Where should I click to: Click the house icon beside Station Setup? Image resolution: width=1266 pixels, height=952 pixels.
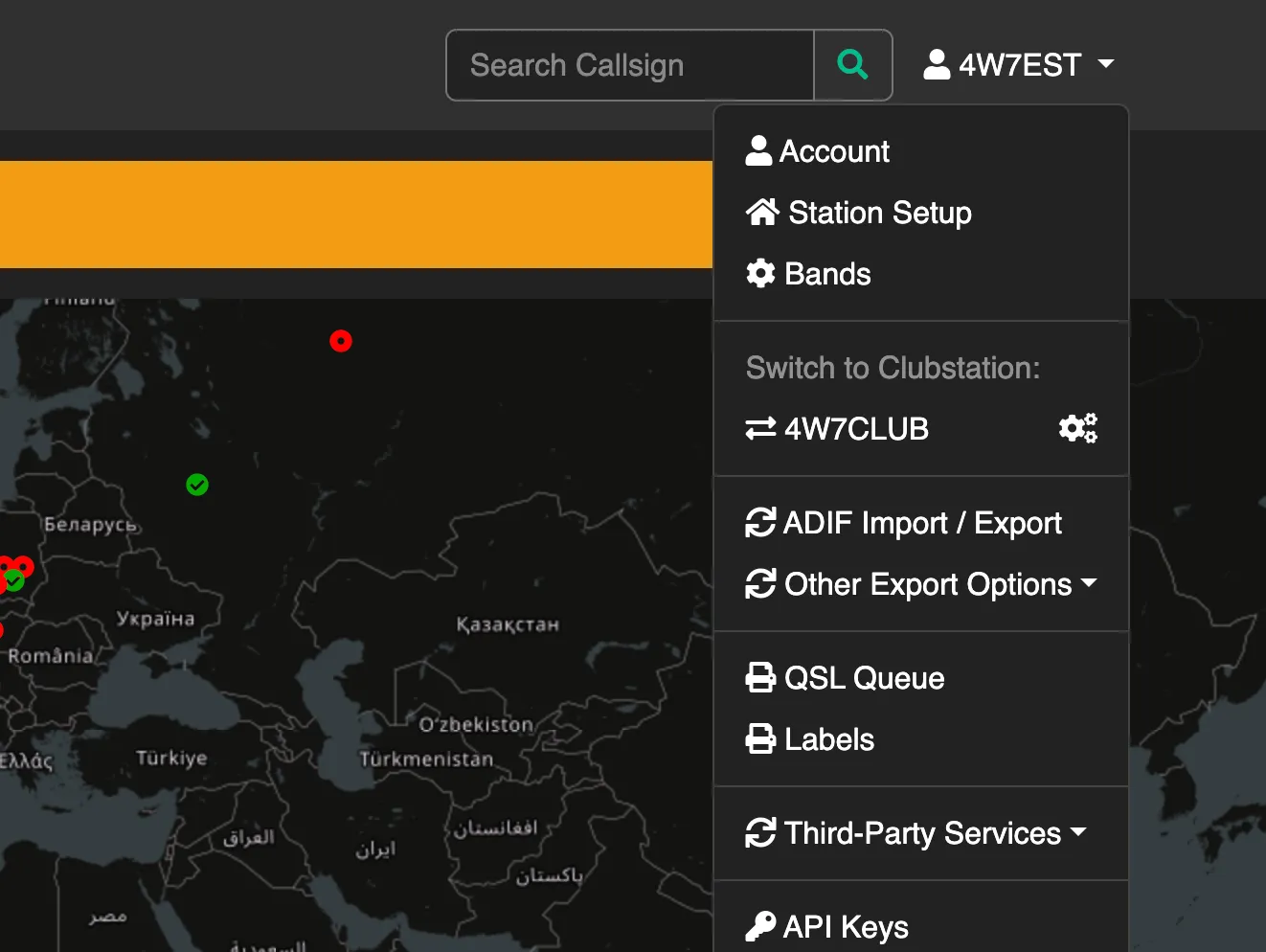pyautogui.click(x=762, y=213)
